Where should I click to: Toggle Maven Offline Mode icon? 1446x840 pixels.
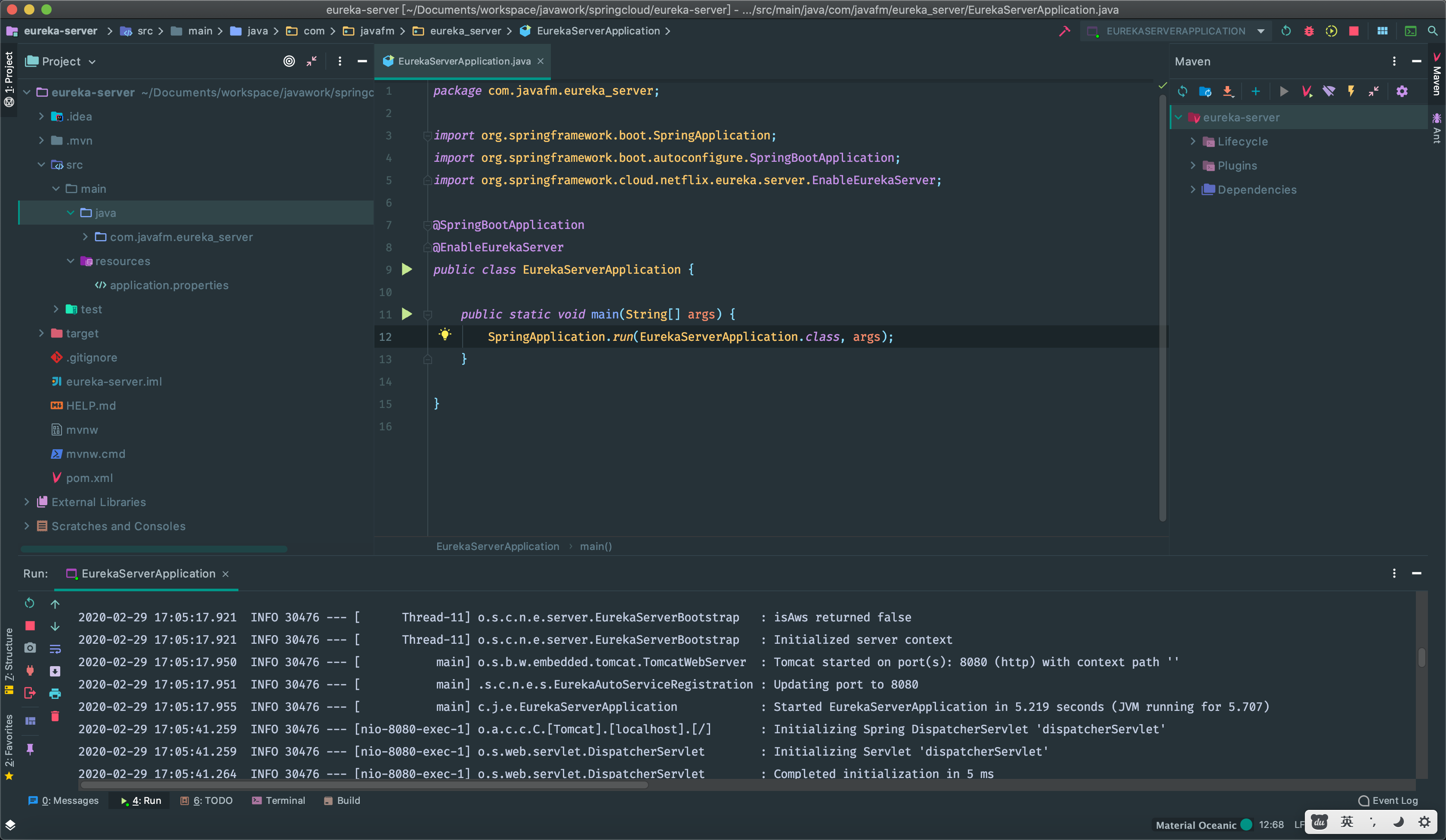tap(1329, 91)
